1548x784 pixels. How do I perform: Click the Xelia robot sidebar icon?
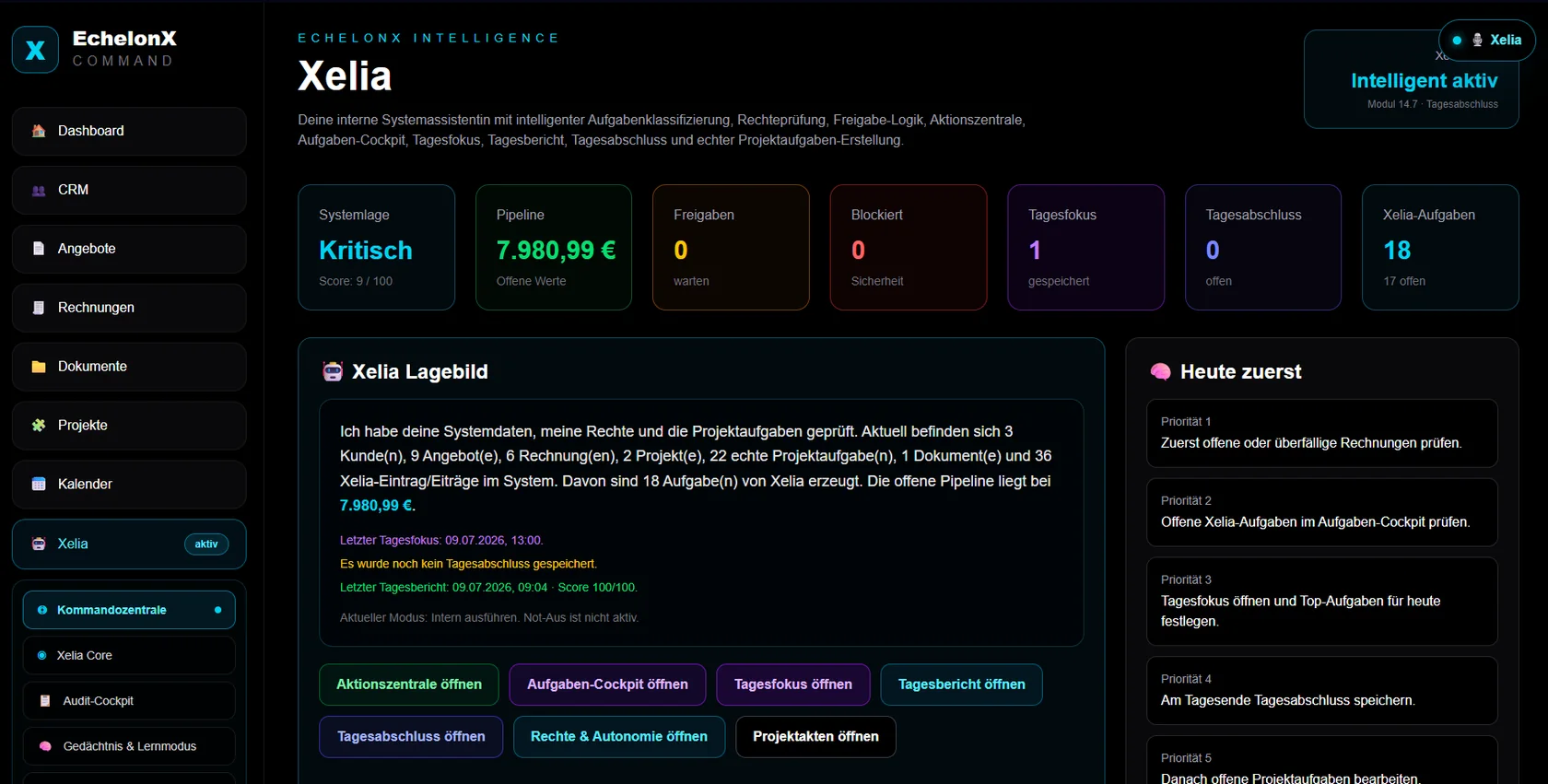[39, 544]
